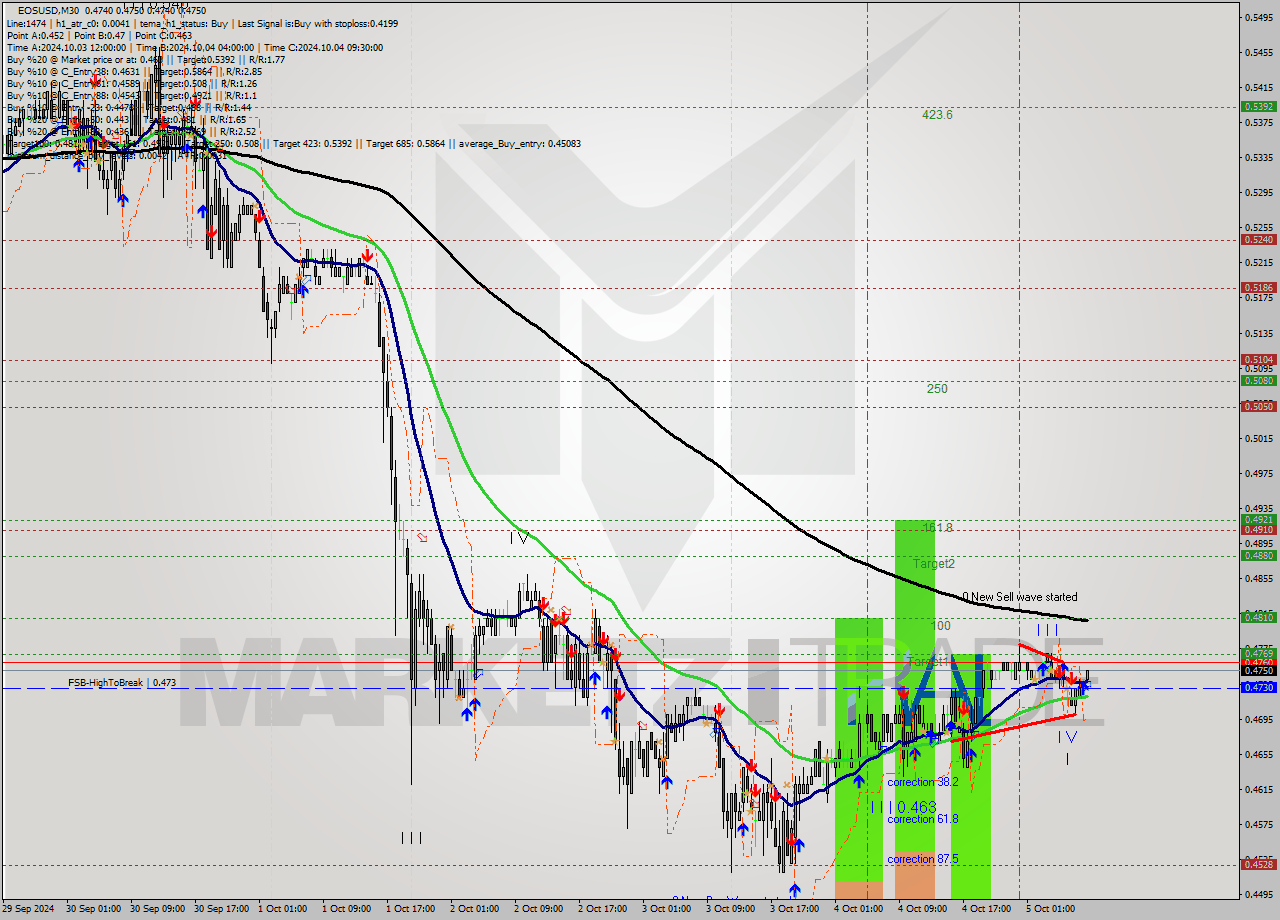The height and width of the screenshot is (920, 1280).
Task: Click the '1 Oct 17:00' time axis label
Action: [x=410, y=909]
